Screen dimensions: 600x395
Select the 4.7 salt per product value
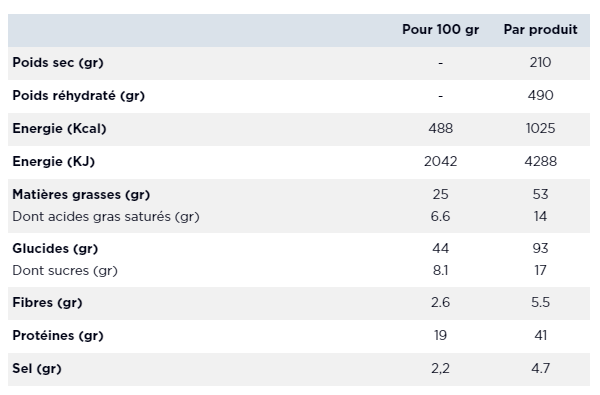pyautogui.click(x=540, y=369)
